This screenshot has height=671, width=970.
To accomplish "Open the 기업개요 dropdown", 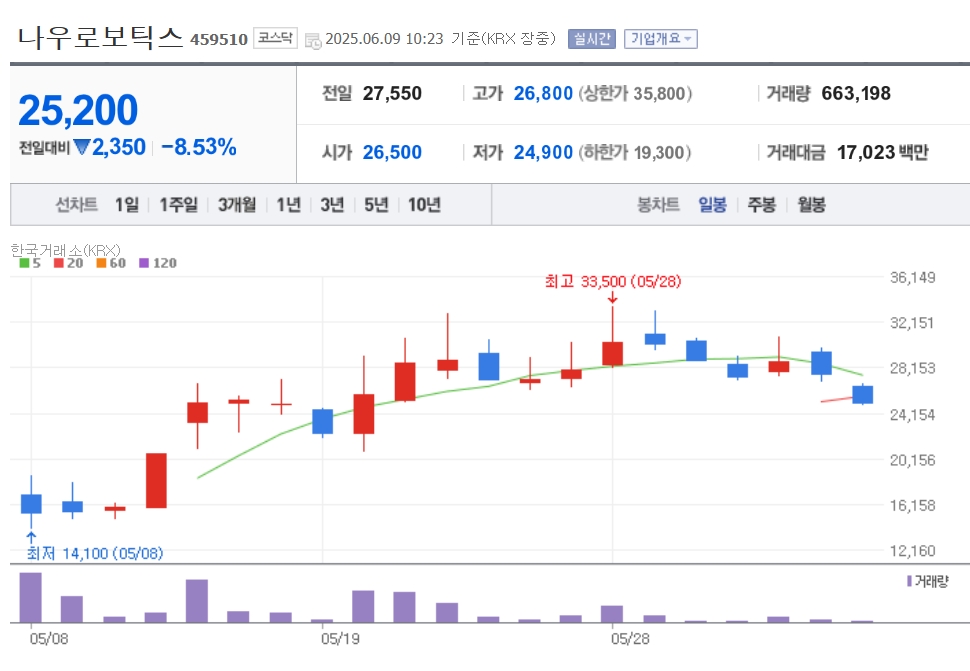I will (x=661, y=39).
